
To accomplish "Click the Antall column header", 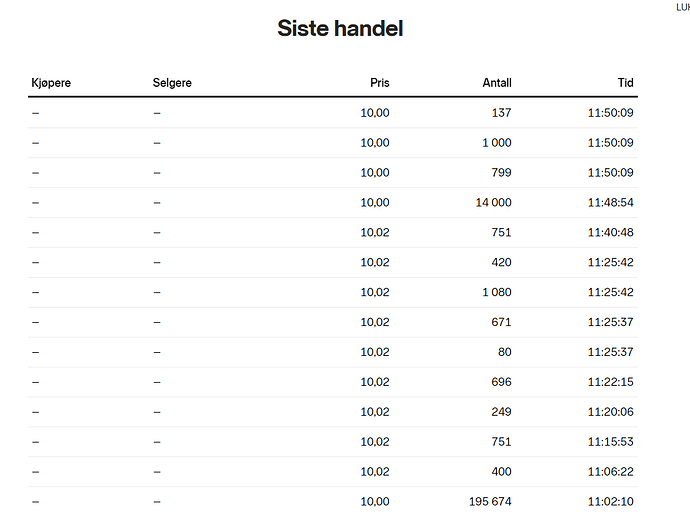I will coord(497,83).
